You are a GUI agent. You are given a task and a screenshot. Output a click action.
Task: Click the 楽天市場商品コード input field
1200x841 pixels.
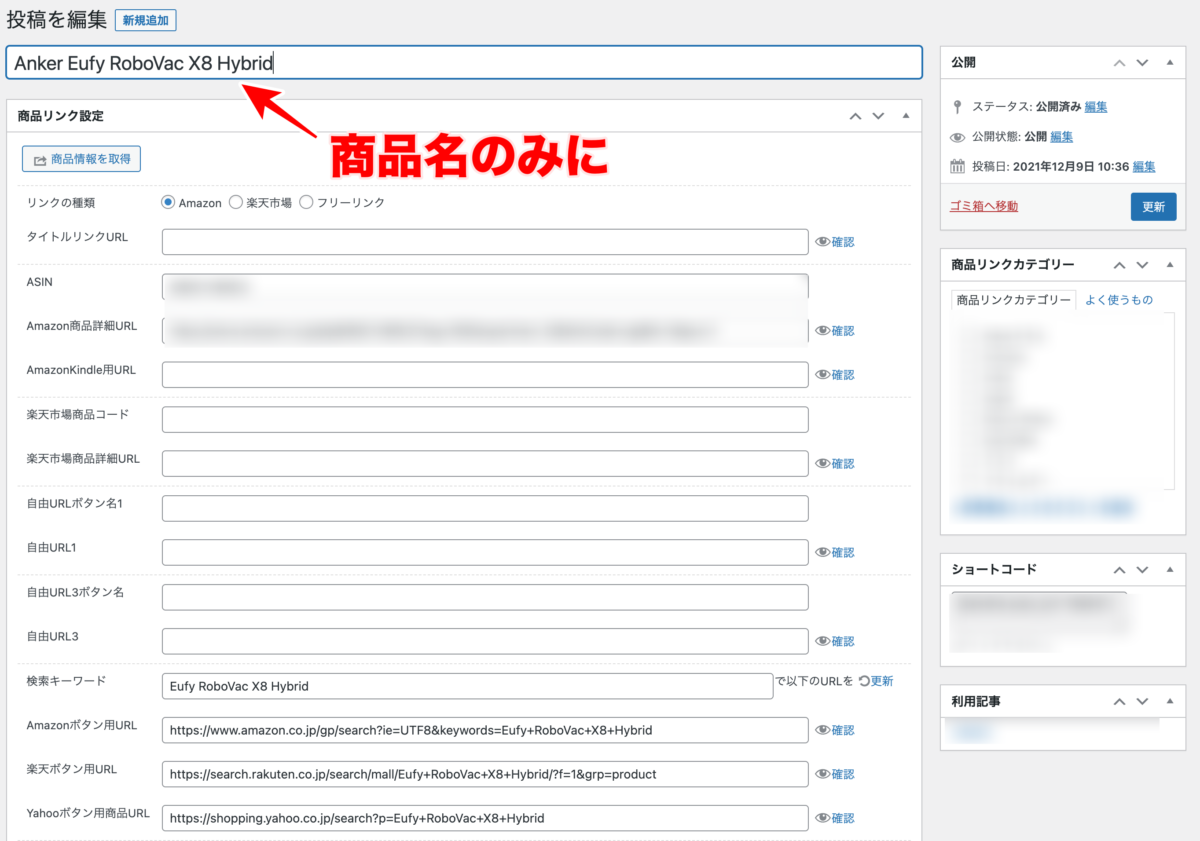click(485, 420)
